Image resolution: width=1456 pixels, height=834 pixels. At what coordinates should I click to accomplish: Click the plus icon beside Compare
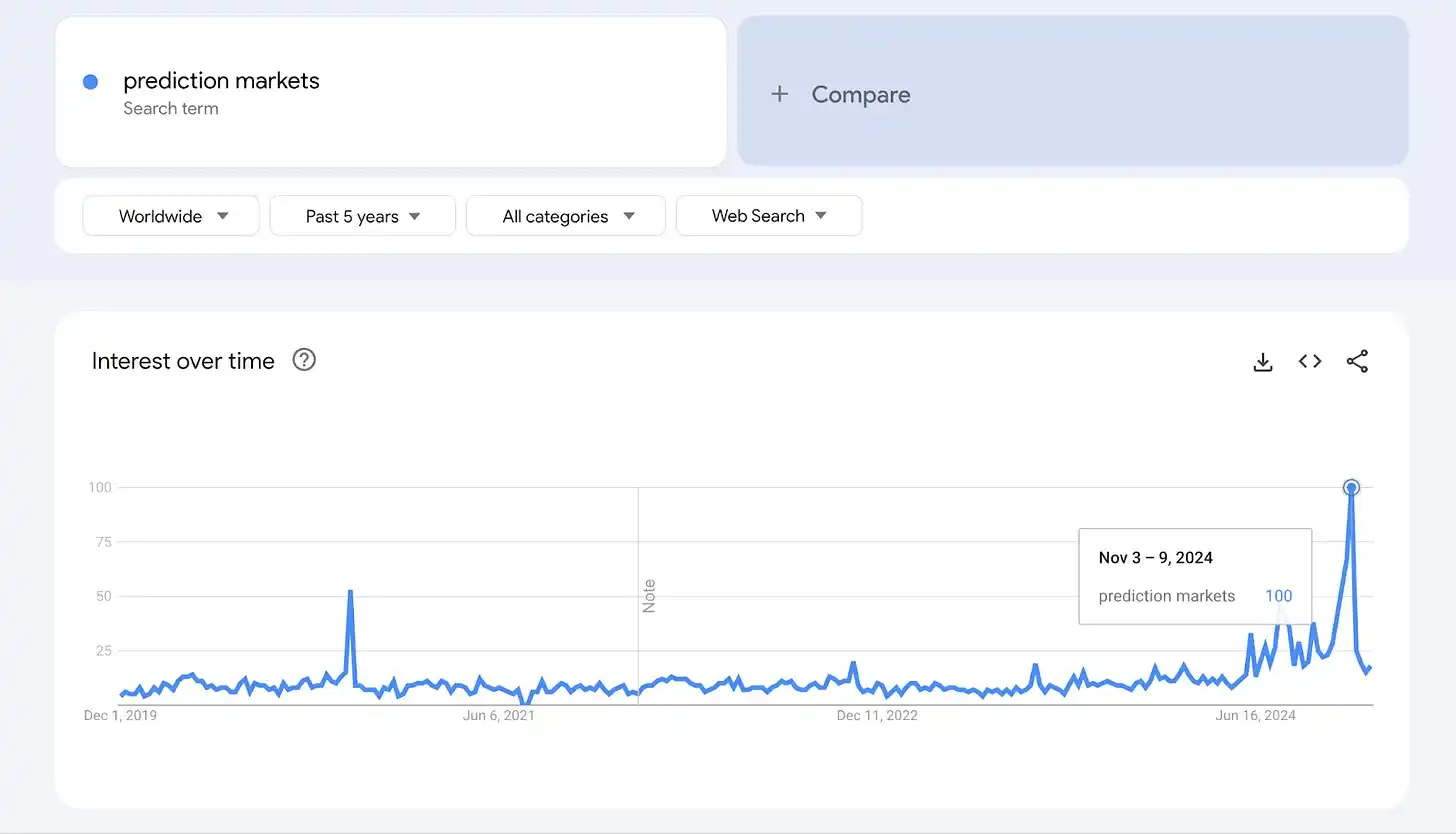coord(780,94)
